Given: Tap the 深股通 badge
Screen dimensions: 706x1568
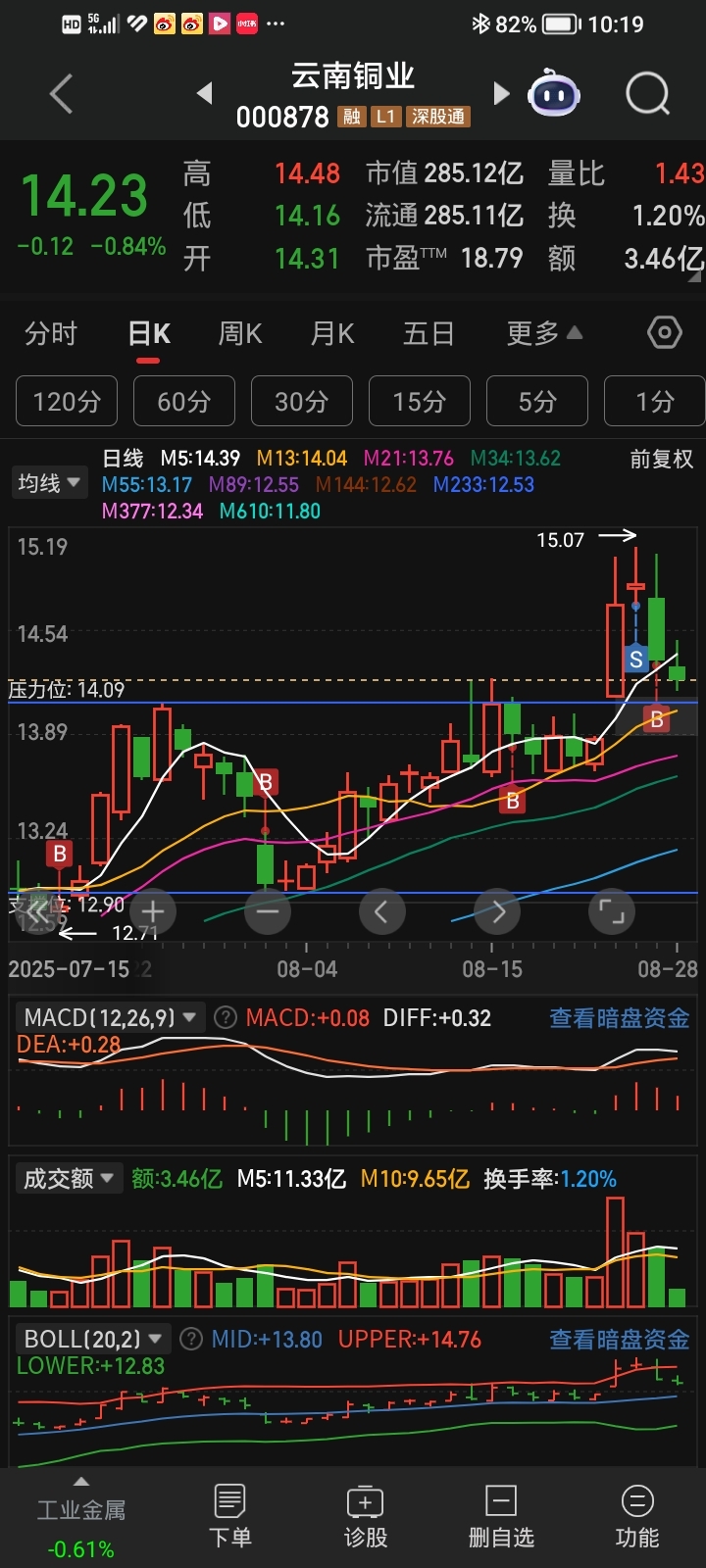Looking at the screenshot, I should pyautogui.click(x=438, y=117).
